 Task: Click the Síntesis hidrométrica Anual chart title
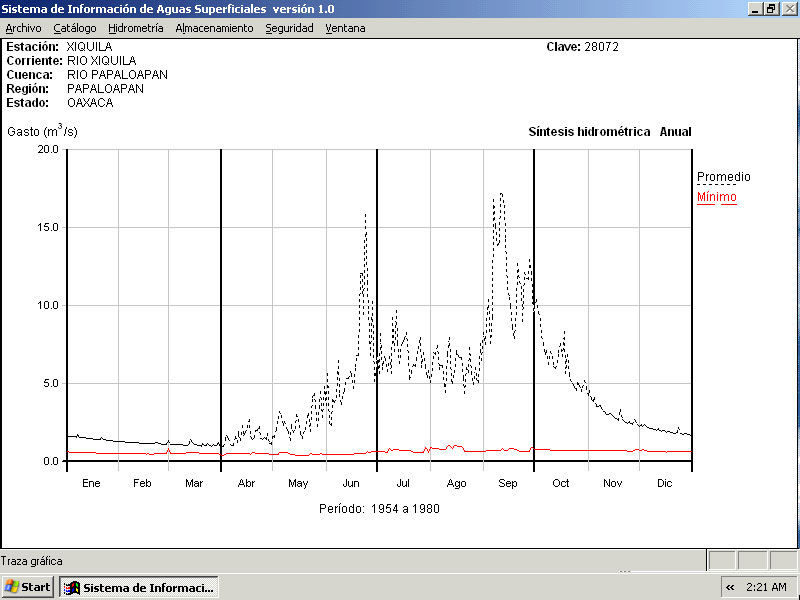(x=609, y=132)
